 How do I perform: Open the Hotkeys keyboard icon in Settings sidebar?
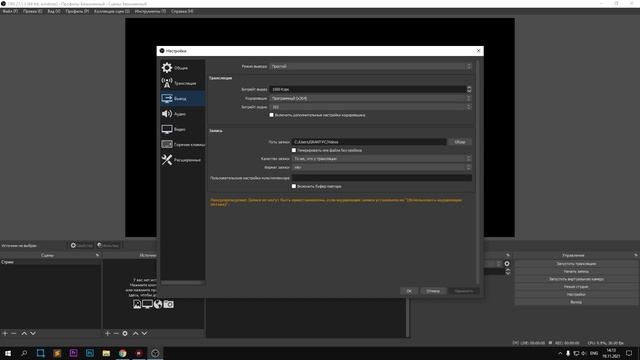(x=167, y=144)
